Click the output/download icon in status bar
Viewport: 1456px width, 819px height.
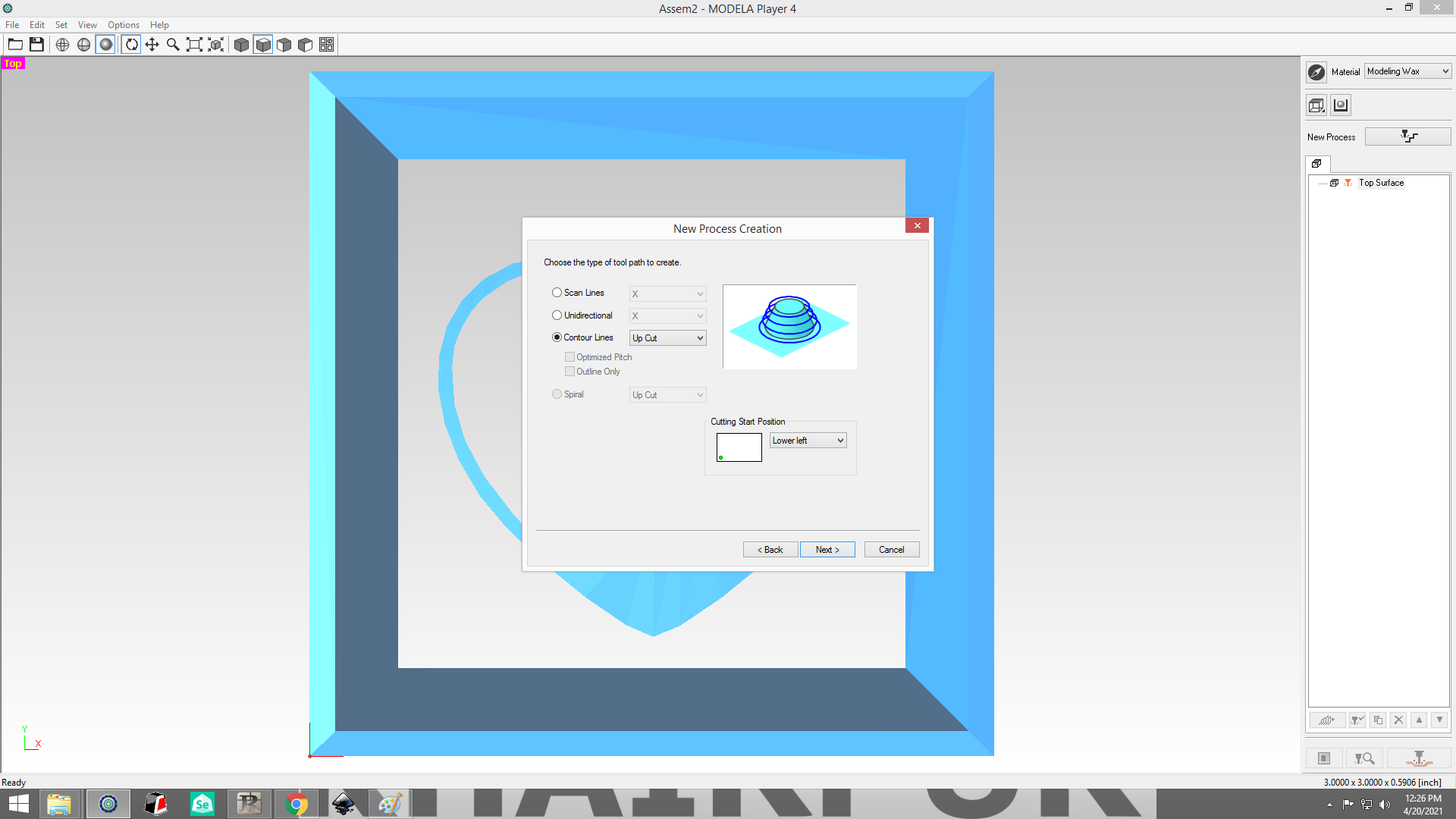1421,758
